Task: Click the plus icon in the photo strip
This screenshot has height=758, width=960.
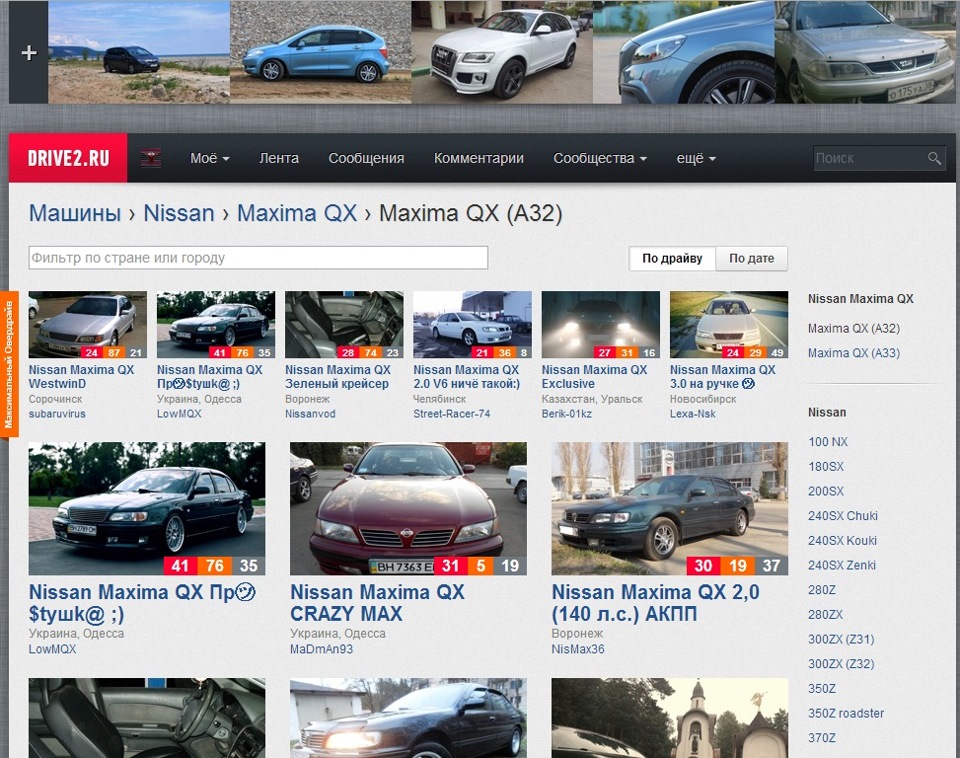Action: [x=29, y=53]
